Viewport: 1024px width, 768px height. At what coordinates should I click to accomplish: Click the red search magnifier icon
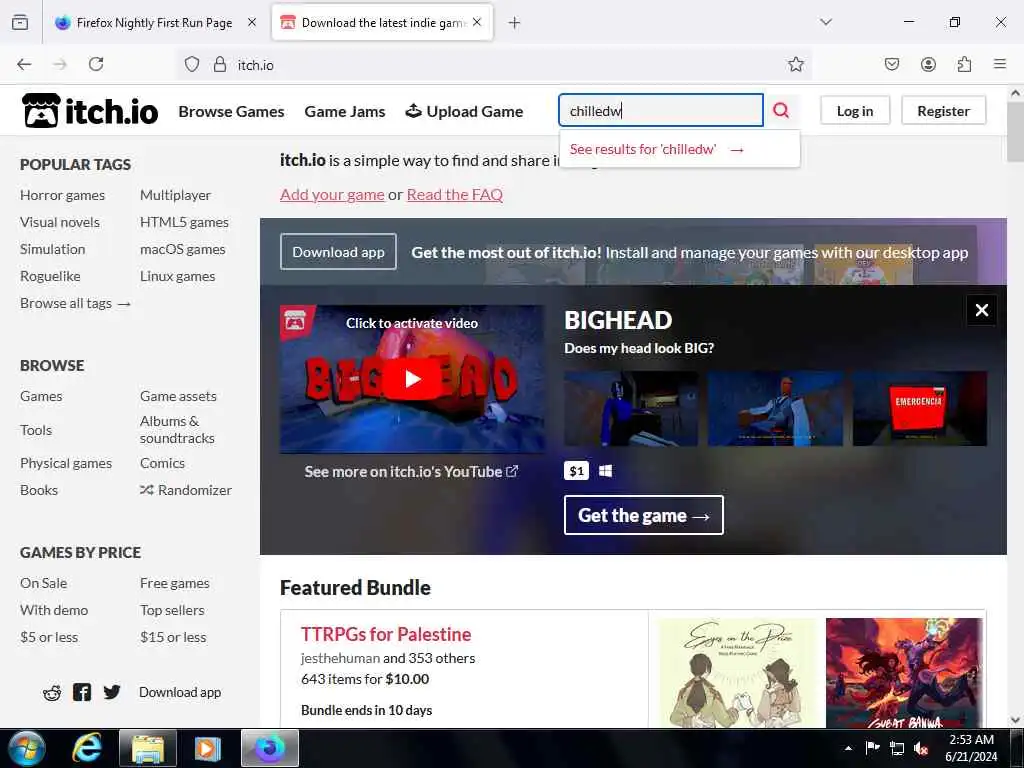coord(781,110)
